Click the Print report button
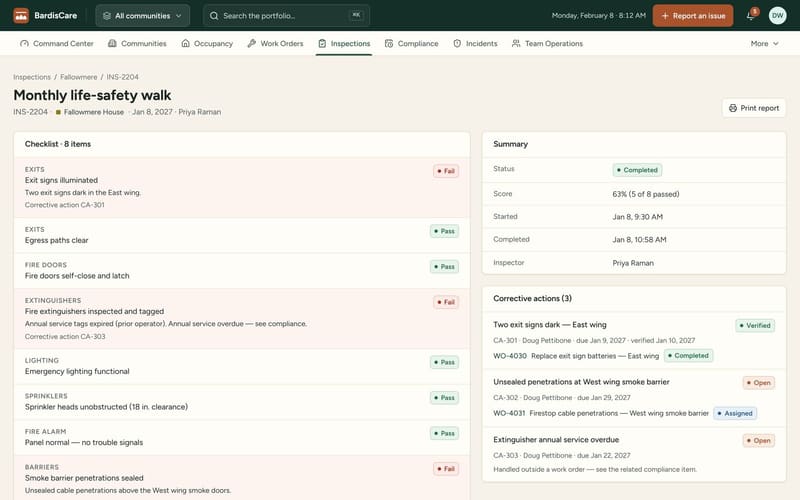 pyautogui.click(x=754, y=108)
